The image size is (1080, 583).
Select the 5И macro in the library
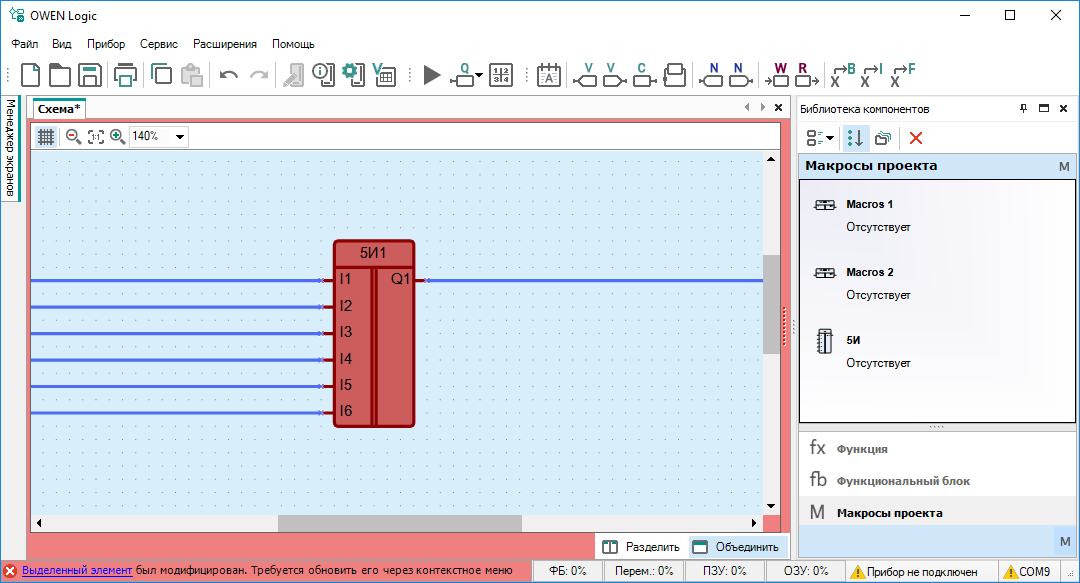coord(854,341)
